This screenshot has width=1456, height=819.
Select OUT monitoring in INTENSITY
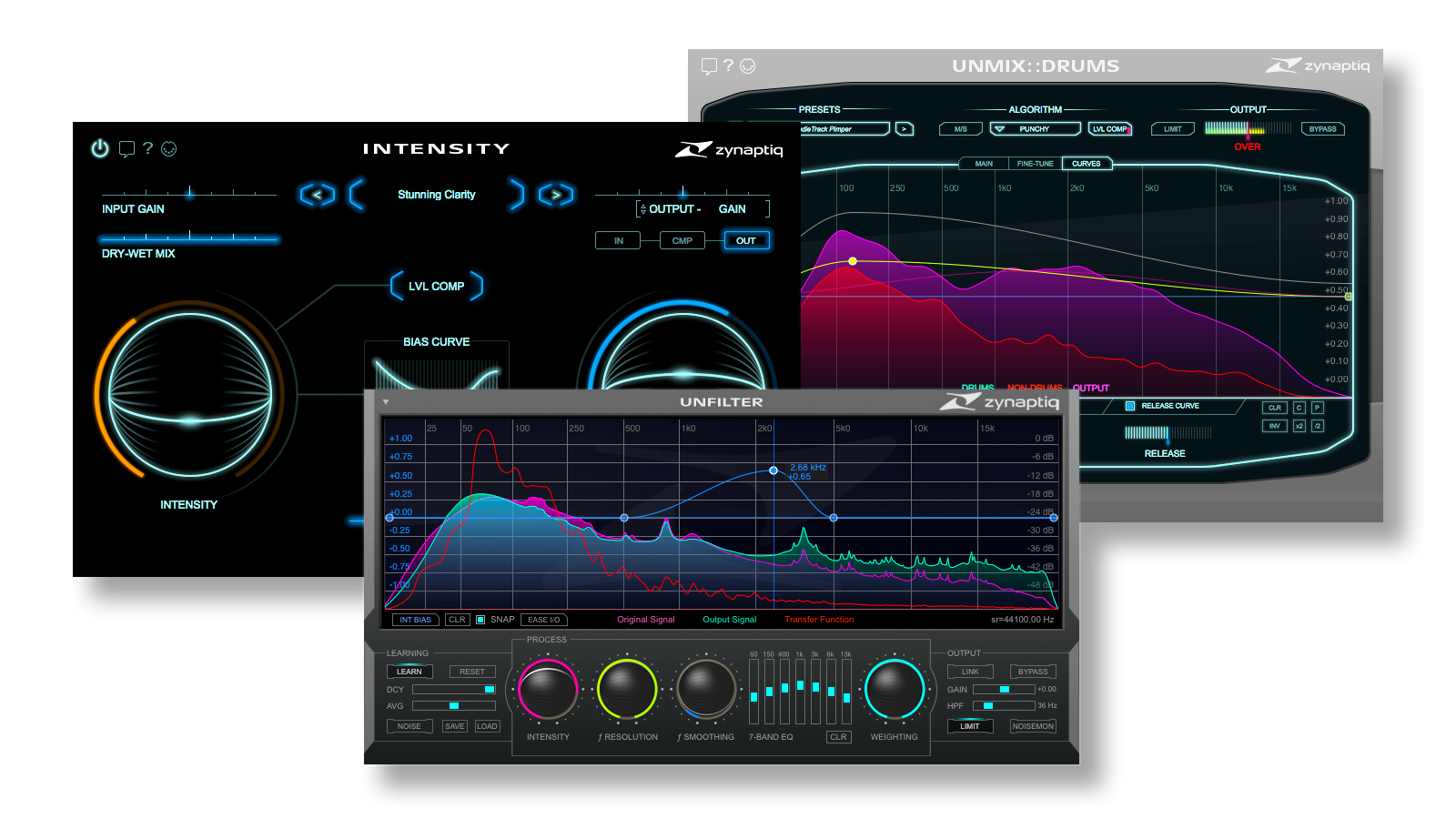coord(746,241)
